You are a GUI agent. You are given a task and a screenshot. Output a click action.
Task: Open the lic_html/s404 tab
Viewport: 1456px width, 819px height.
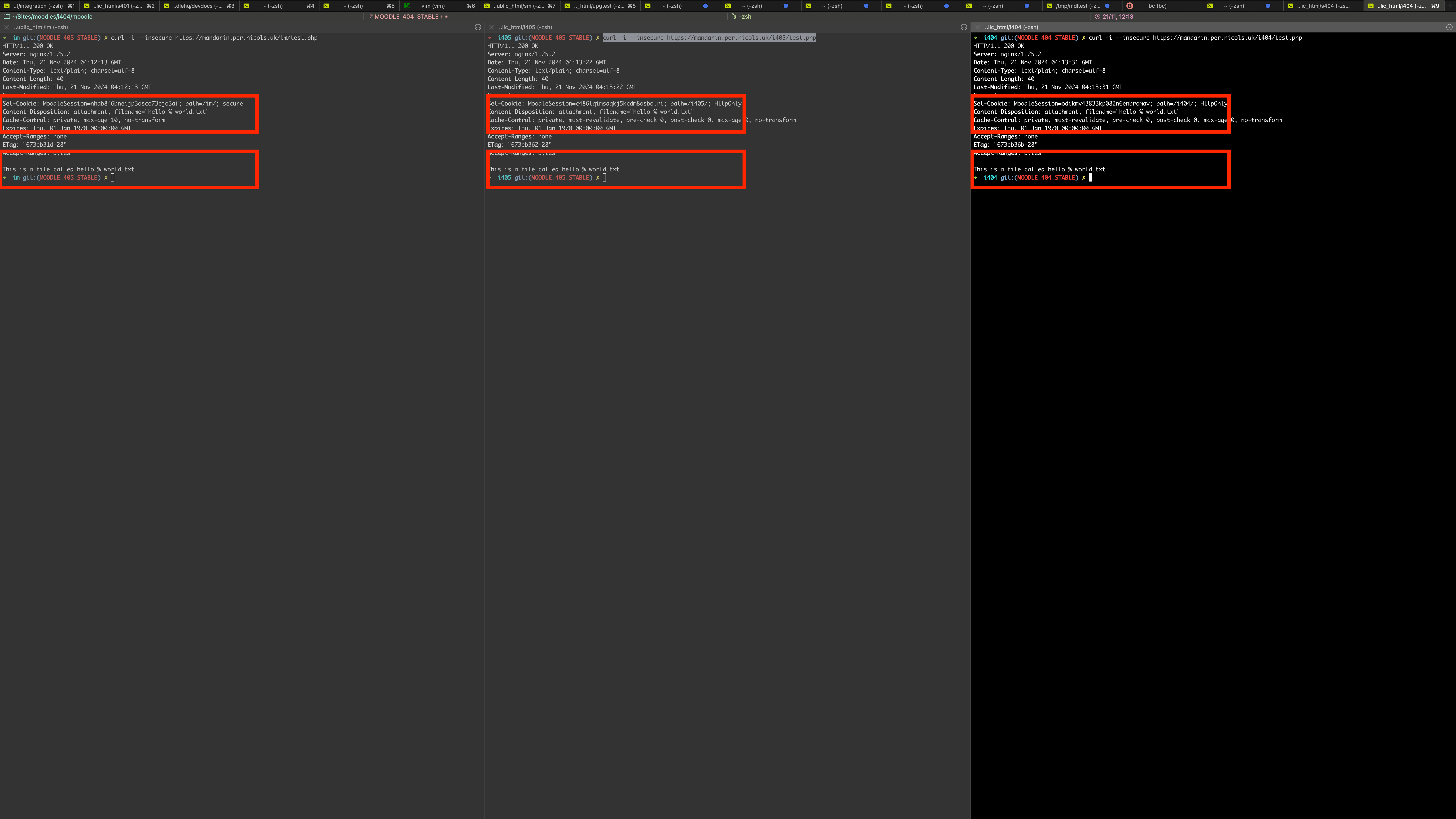click(1323, 6)
